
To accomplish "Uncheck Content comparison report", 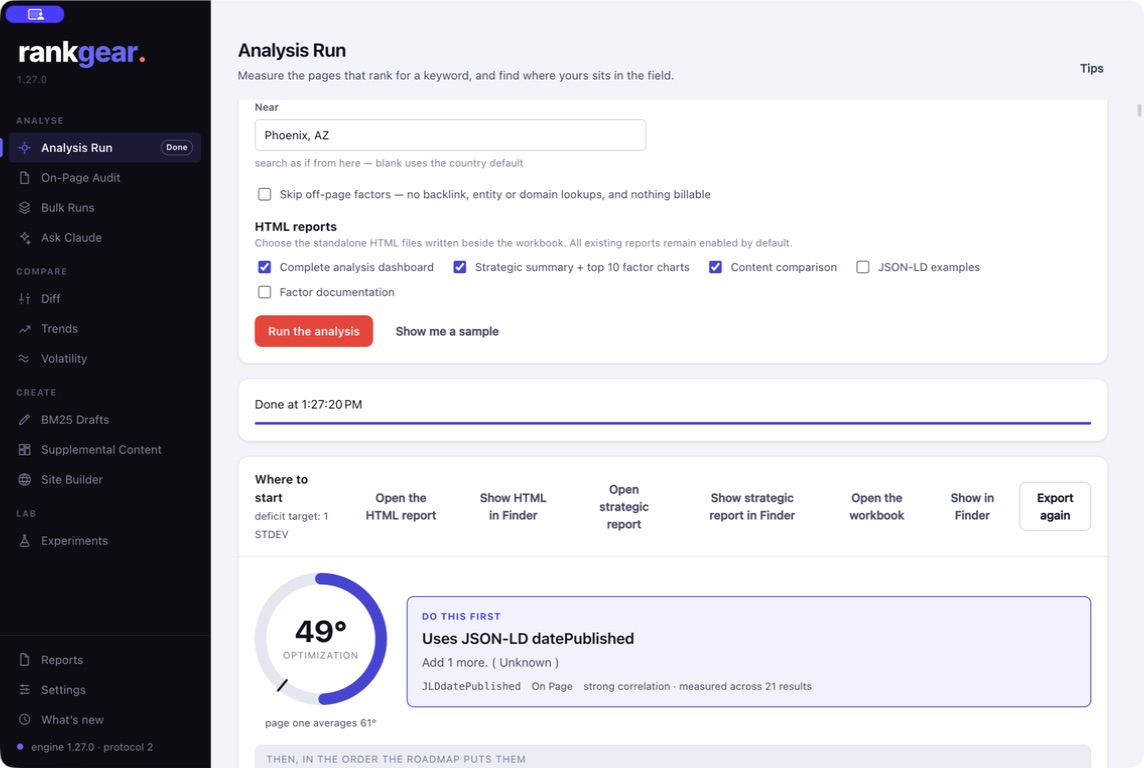I will [x=715, y=267].
